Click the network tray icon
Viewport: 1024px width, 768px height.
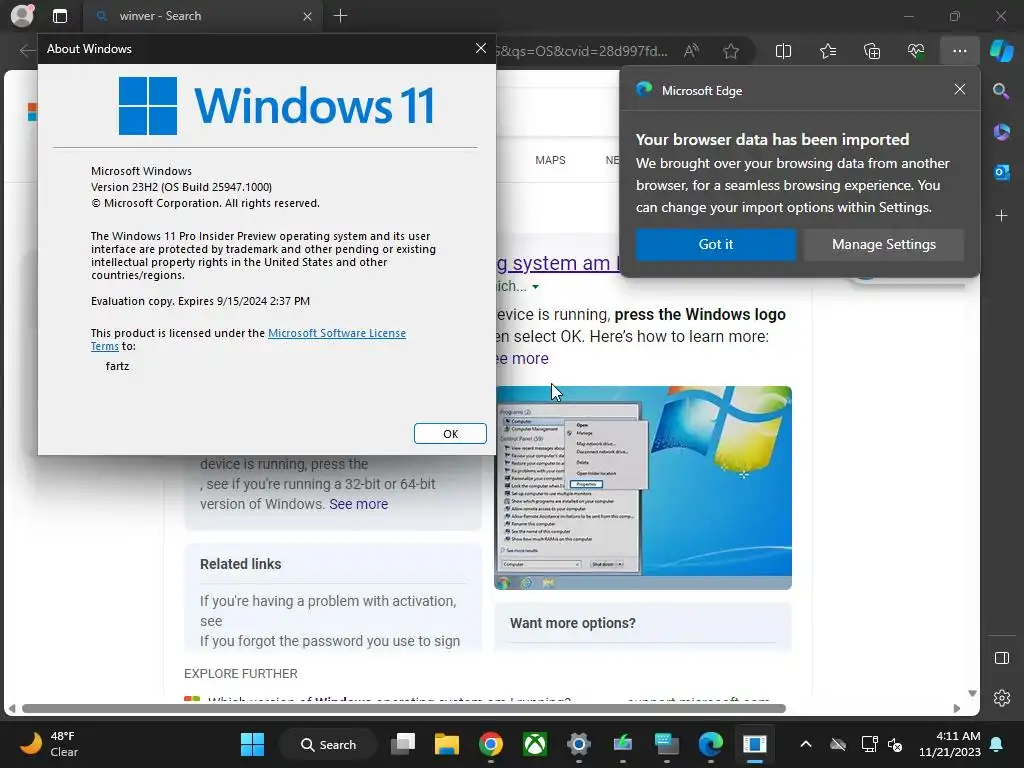869,744
